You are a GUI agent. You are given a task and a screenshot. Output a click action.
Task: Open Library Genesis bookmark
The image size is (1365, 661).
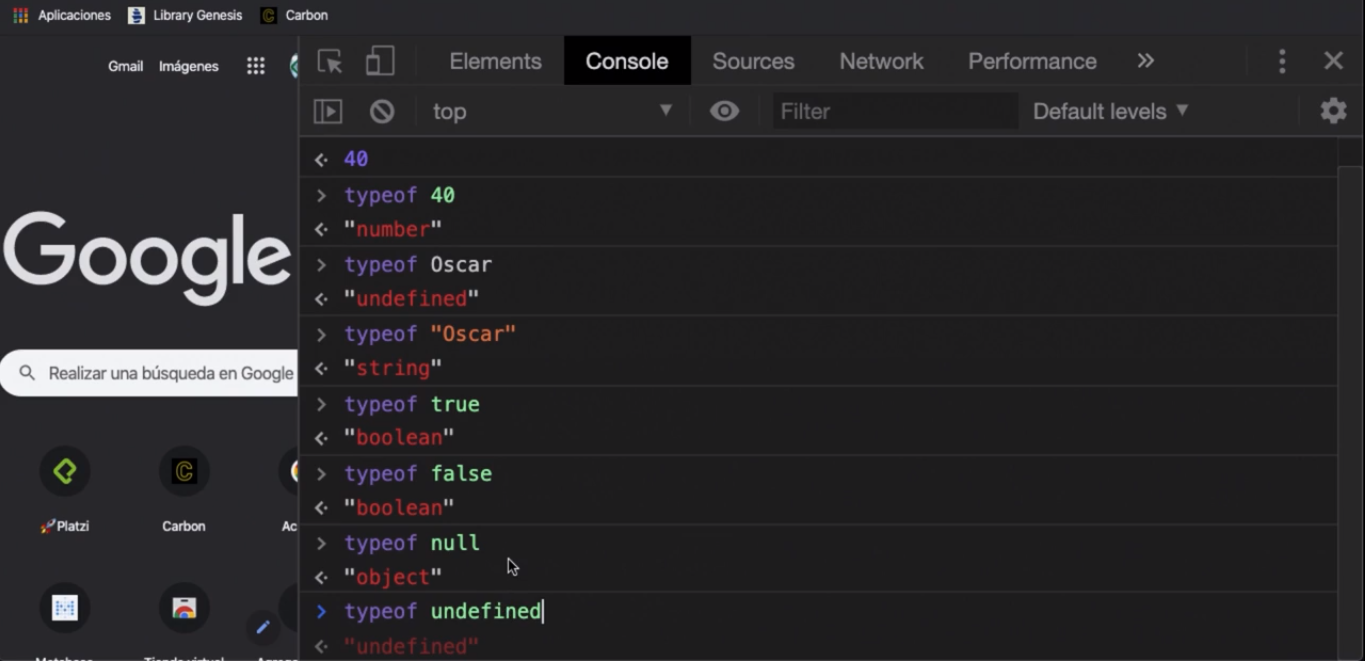pyautogui.click(x=186, y=15)
